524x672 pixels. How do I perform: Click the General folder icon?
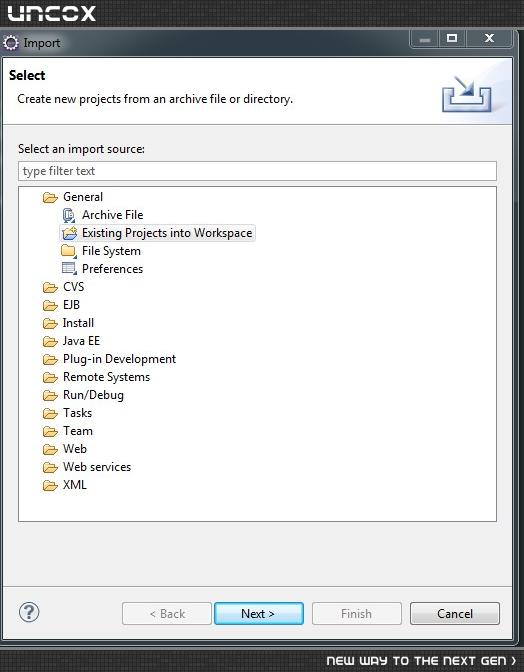(50, 198)
